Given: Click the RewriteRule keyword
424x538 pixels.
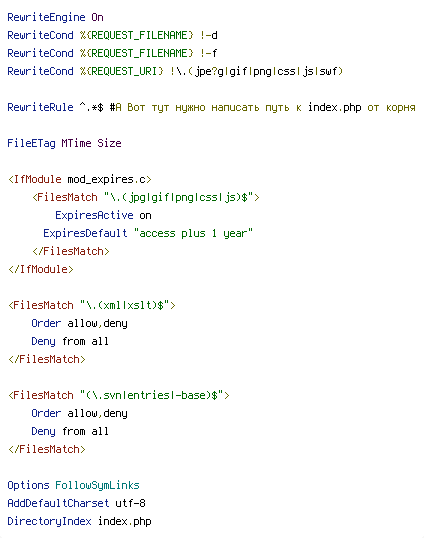Looking at the screenshot, I should [40, 107].
